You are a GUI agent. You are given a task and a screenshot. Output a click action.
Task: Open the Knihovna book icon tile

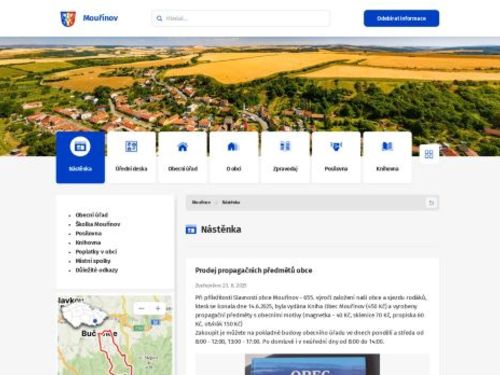coord(387,157)
